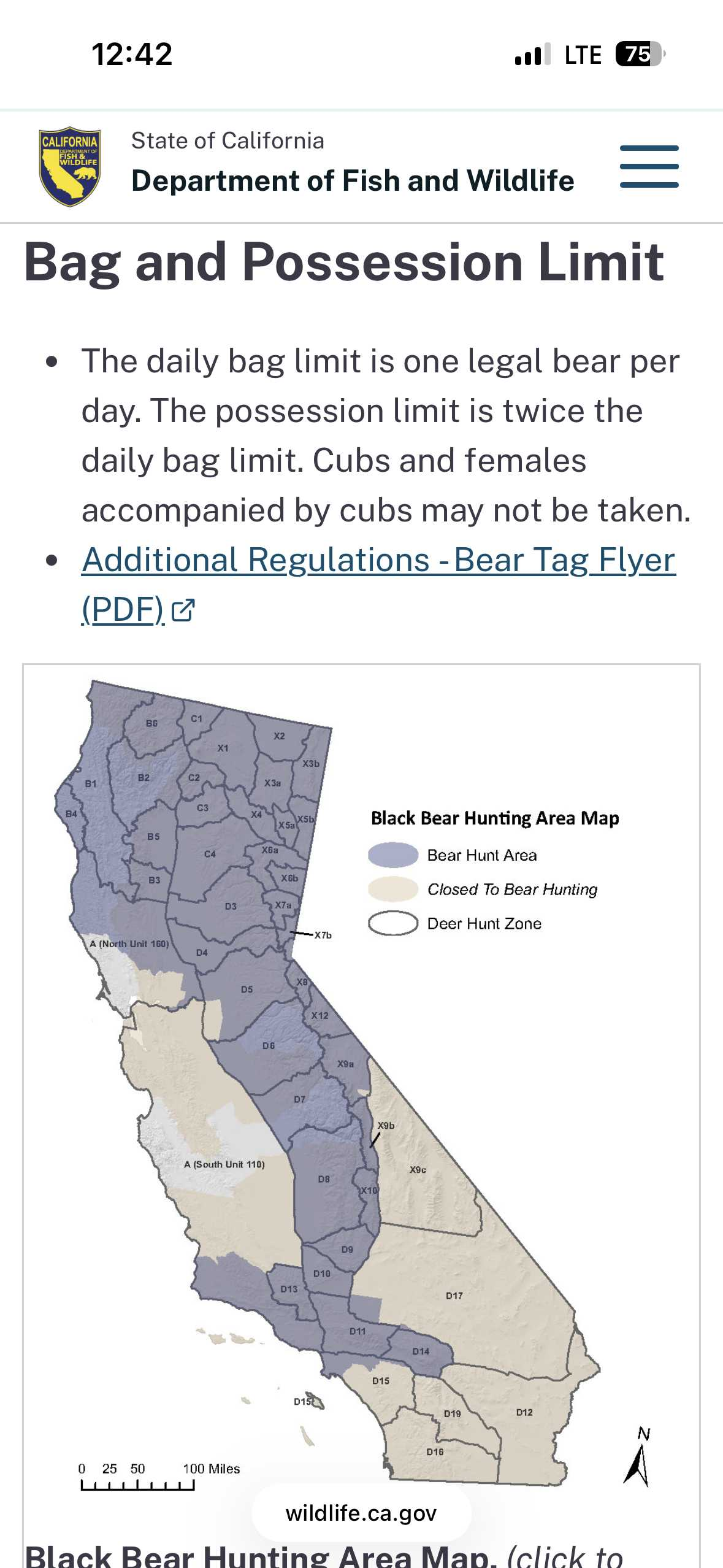Open the Additional Regulations Bear Tag Flyer link
Image resolution: width=723 pixels, height=1568 pixels.
378,560
